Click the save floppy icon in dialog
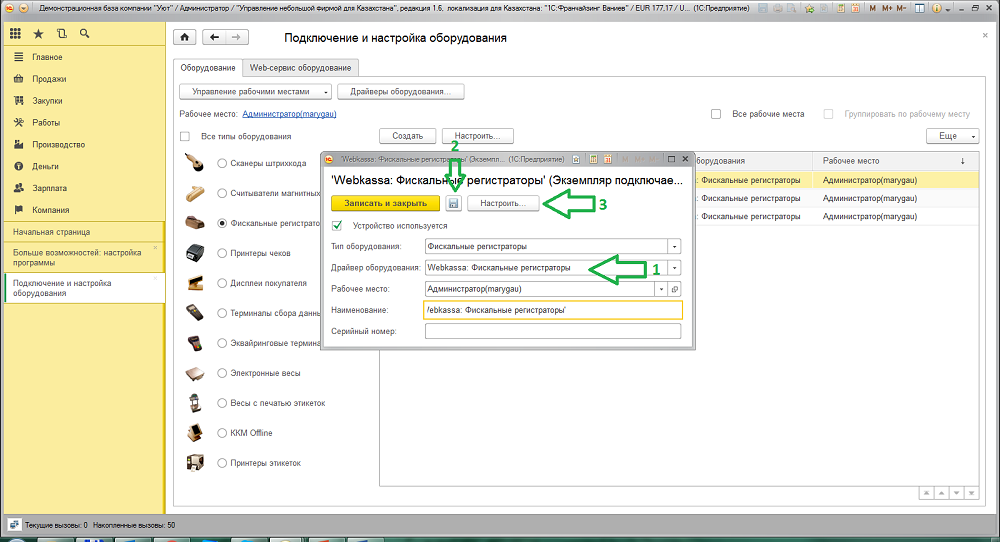 tap(453, 203)
